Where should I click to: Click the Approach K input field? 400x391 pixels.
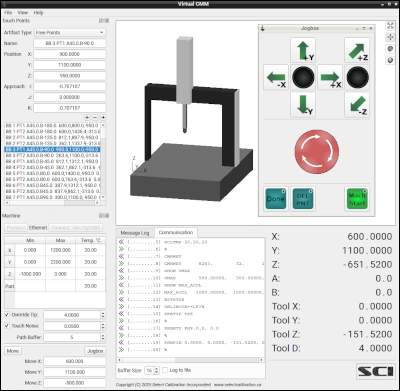pyautogui.click(x=70, y=108)
